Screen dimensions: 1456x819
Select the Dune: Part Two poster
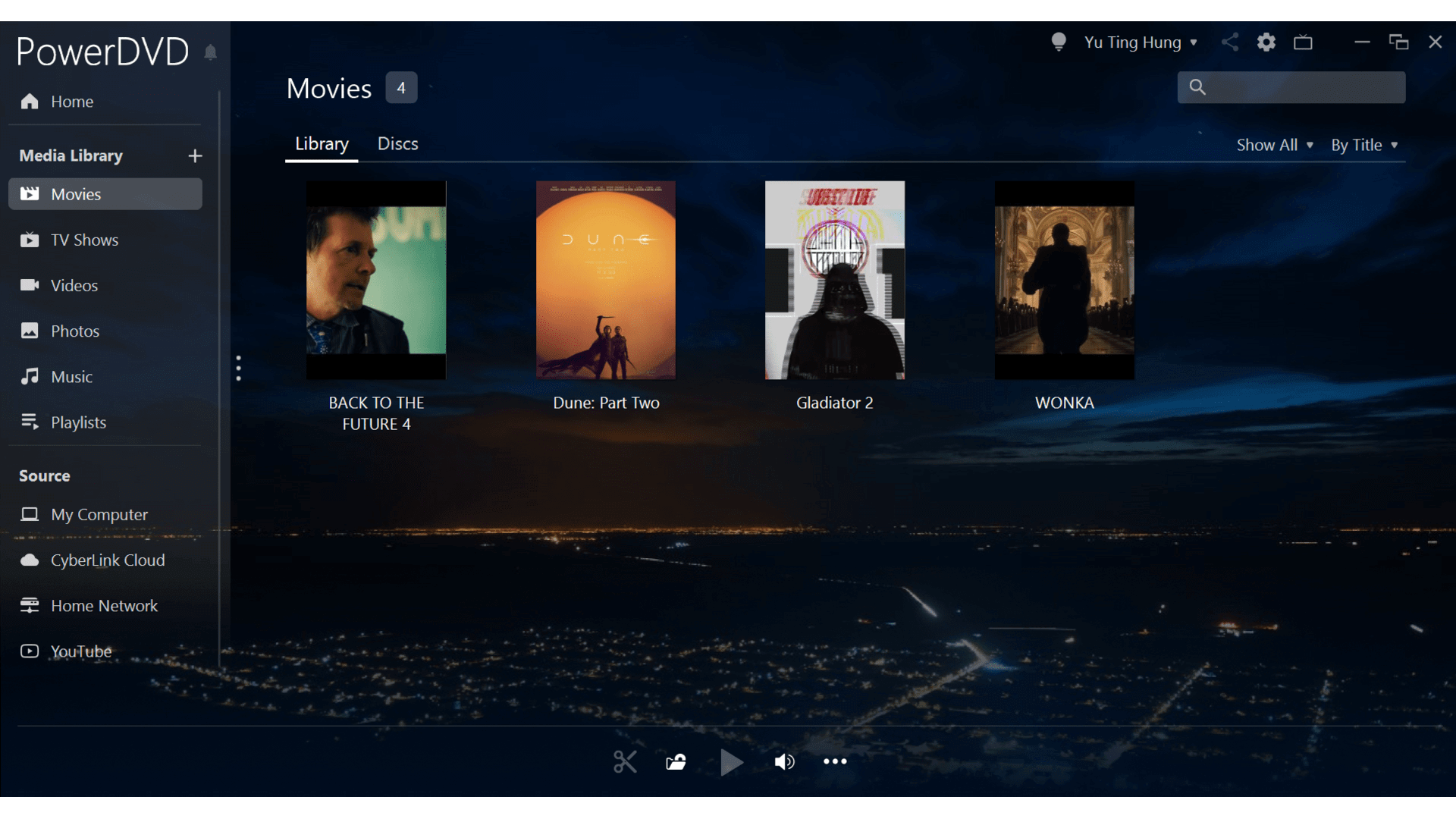pos(605,280)
